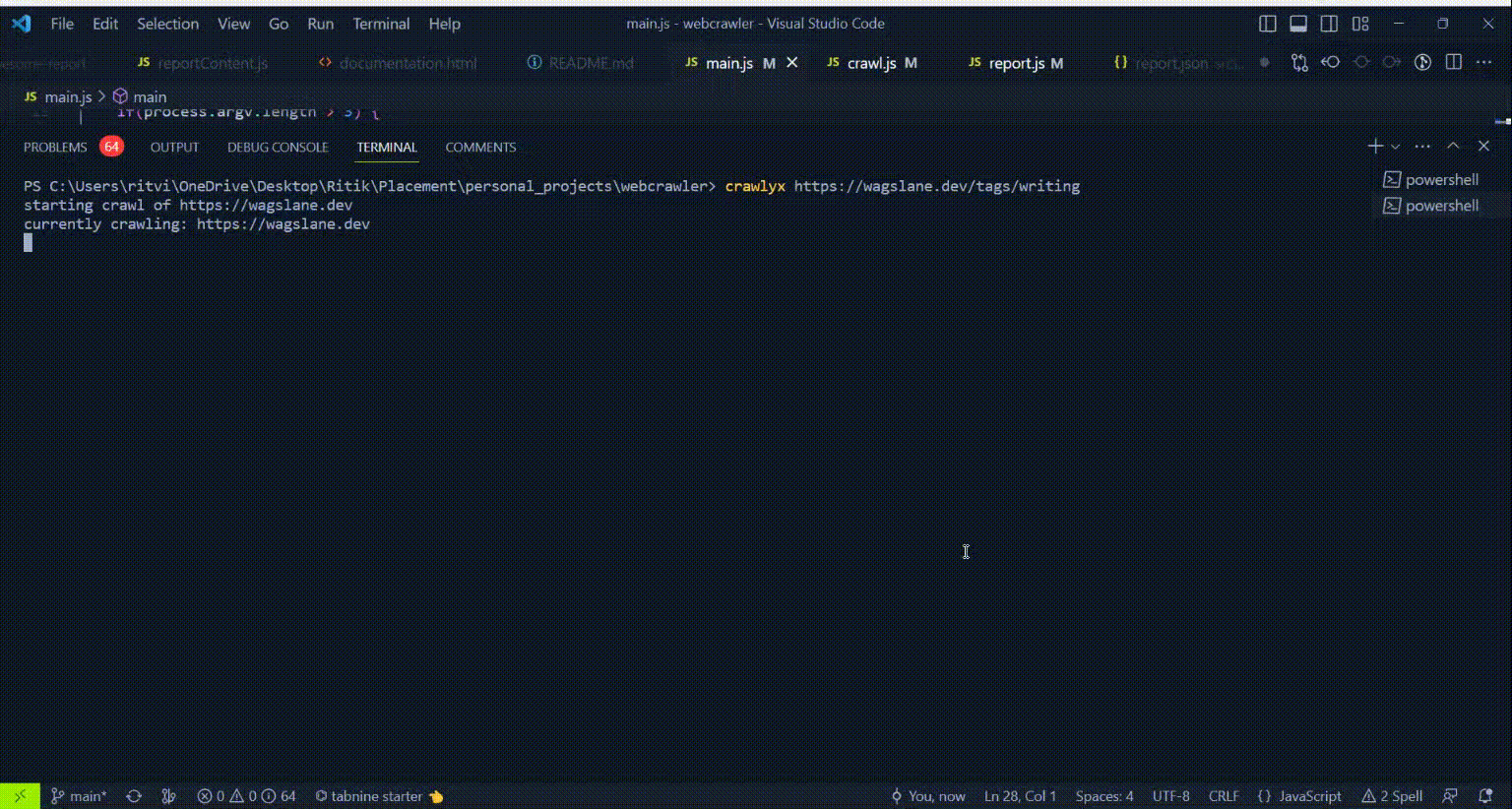Focus the terminal cursor block
This screenshot has height=809, width=1512.
pyautogui.click(x=28, y=242)
